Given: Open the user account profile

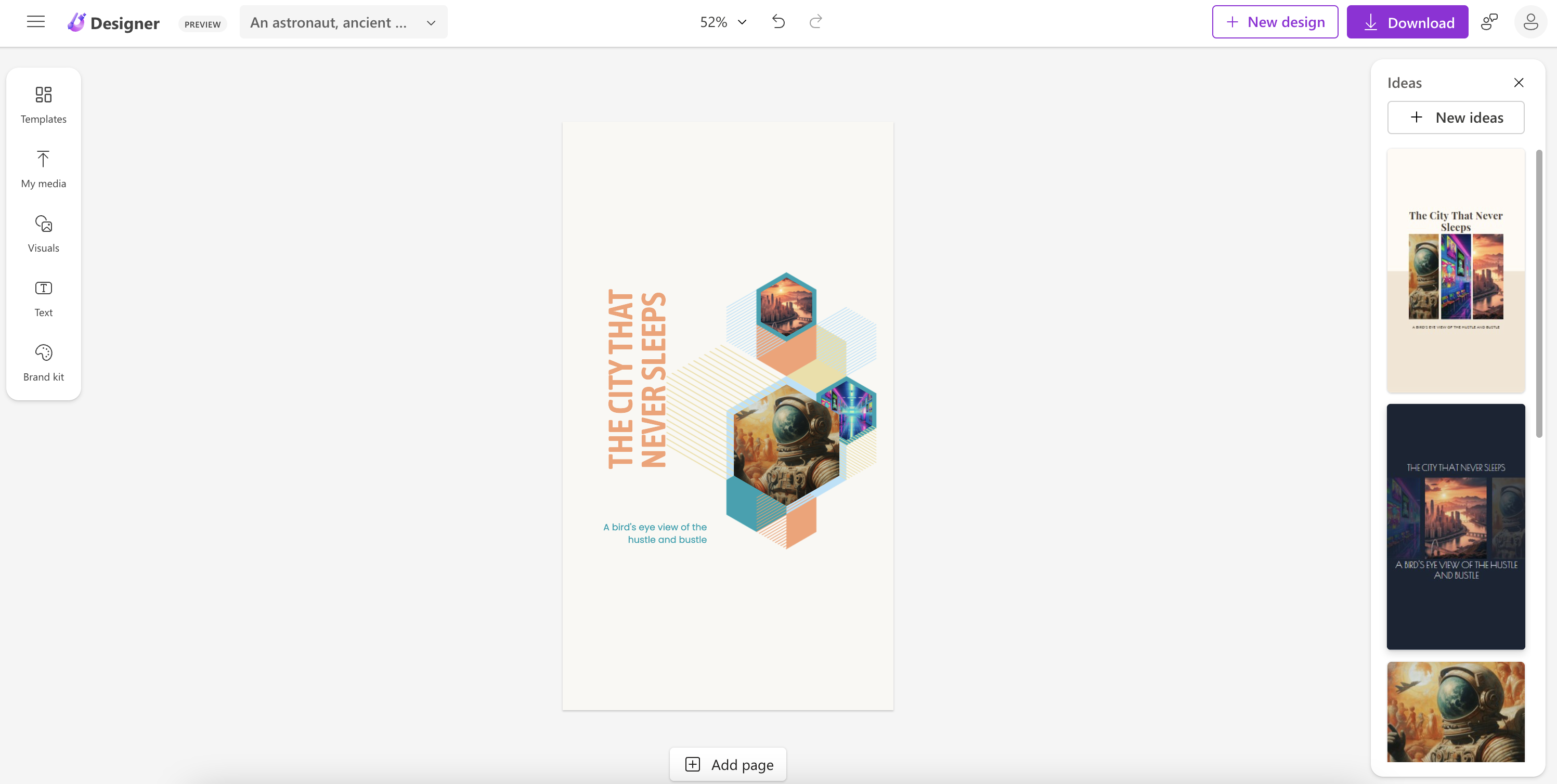Looking at the screenshot, I should pyautogui.click(x=1530, y=22).
